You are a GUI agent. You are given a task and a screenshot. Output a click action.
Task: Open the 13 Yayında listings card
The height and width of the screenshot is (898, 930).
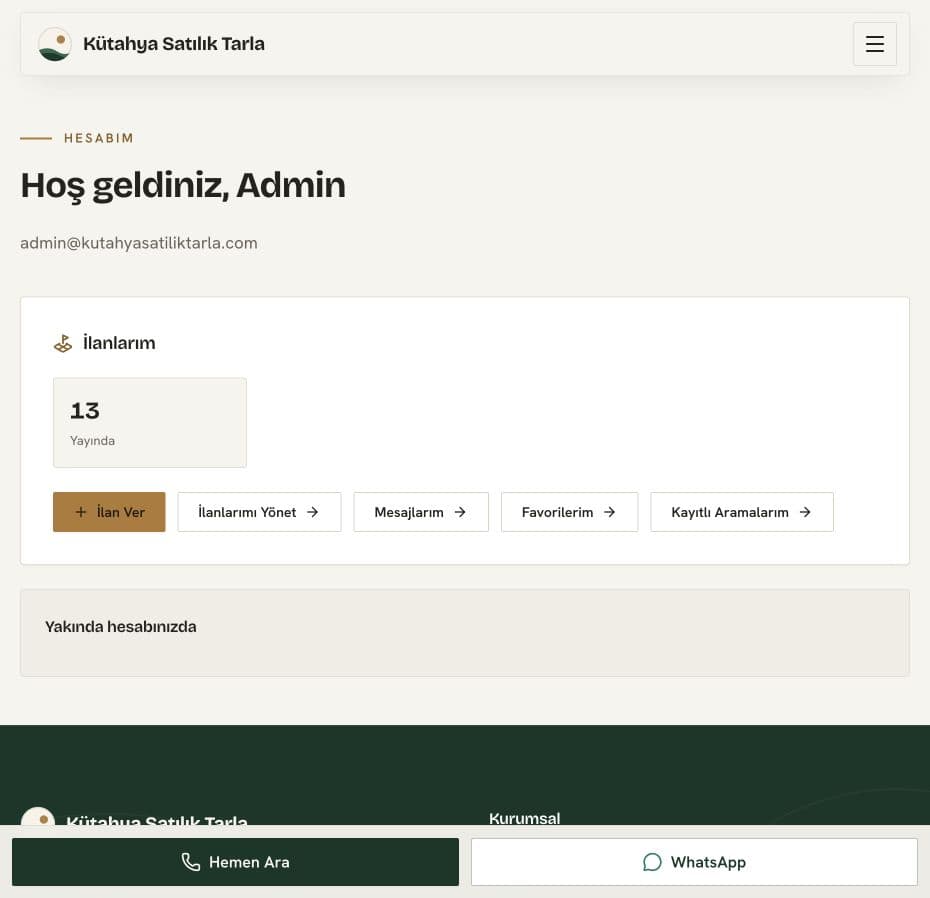click(x=149, y=422)
